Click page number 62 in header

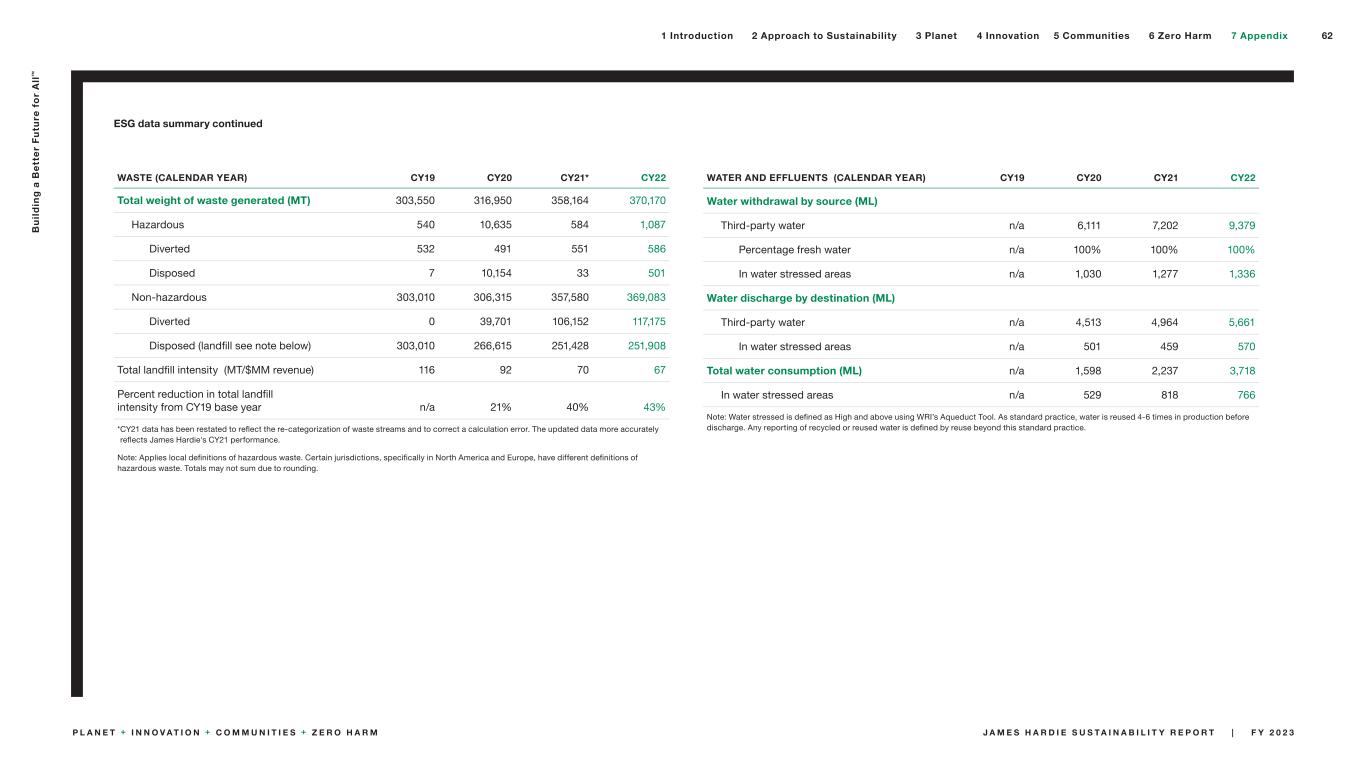coord(1327,36)
